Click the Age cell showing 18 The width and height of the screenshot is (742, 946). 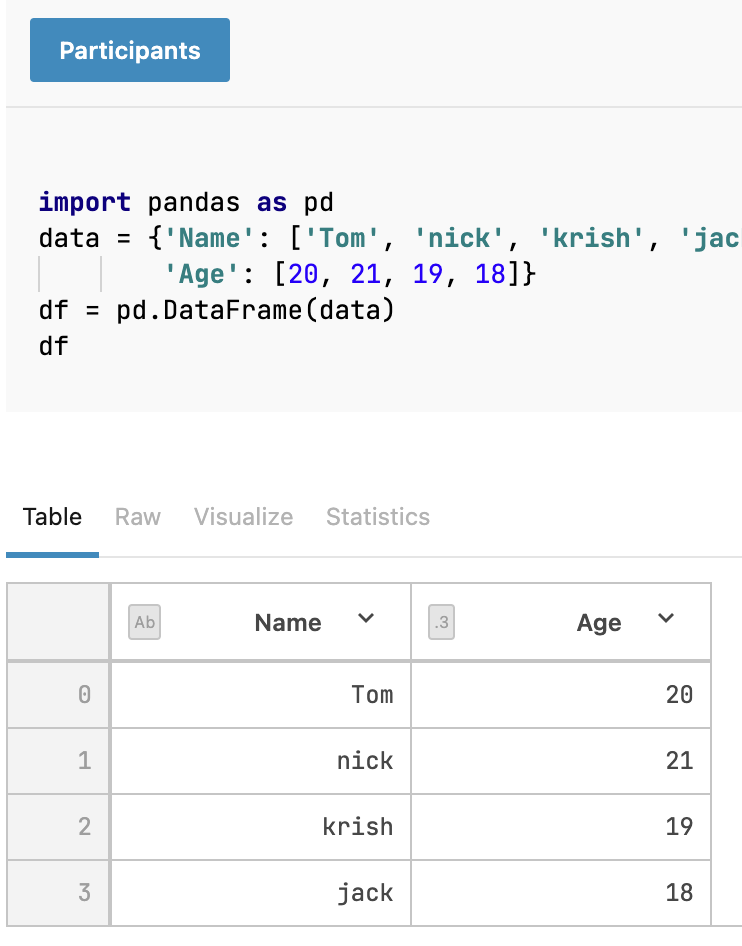[x=679, y=893]
